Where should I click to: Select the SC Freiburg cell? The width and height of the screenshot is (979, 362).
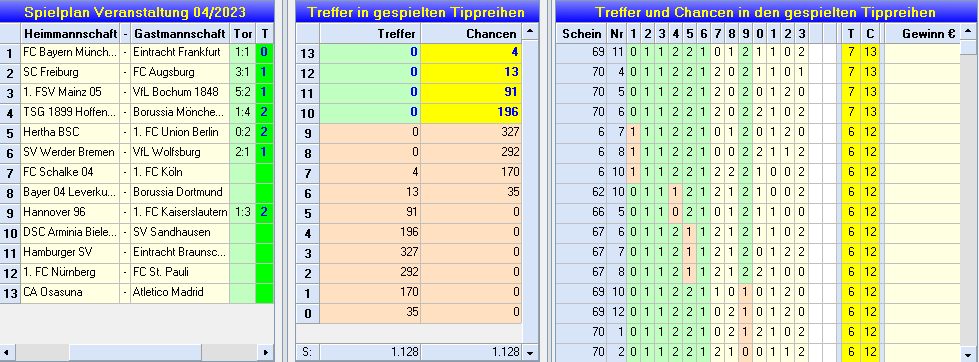click(x=70, y=73)
